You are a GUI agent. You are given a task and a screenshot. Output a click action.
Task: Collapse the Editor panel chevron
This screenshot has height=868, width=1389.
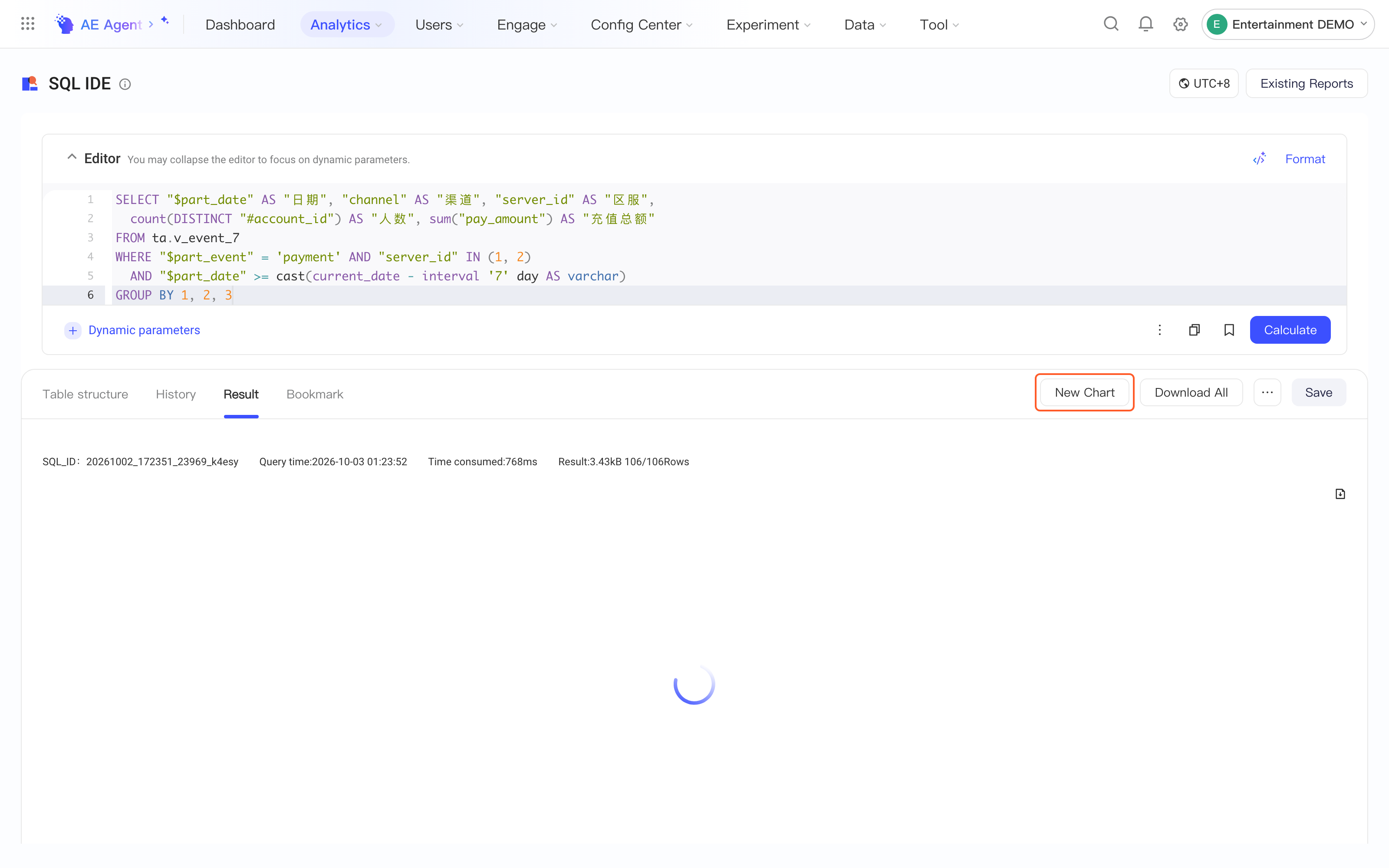[72, 157]
